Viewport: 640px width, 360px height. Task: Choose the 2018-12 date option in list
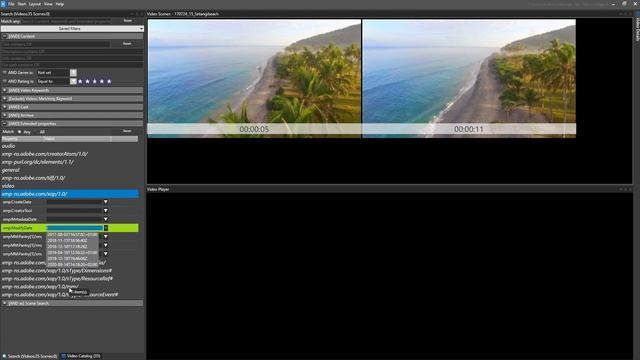tap(72, 247)
